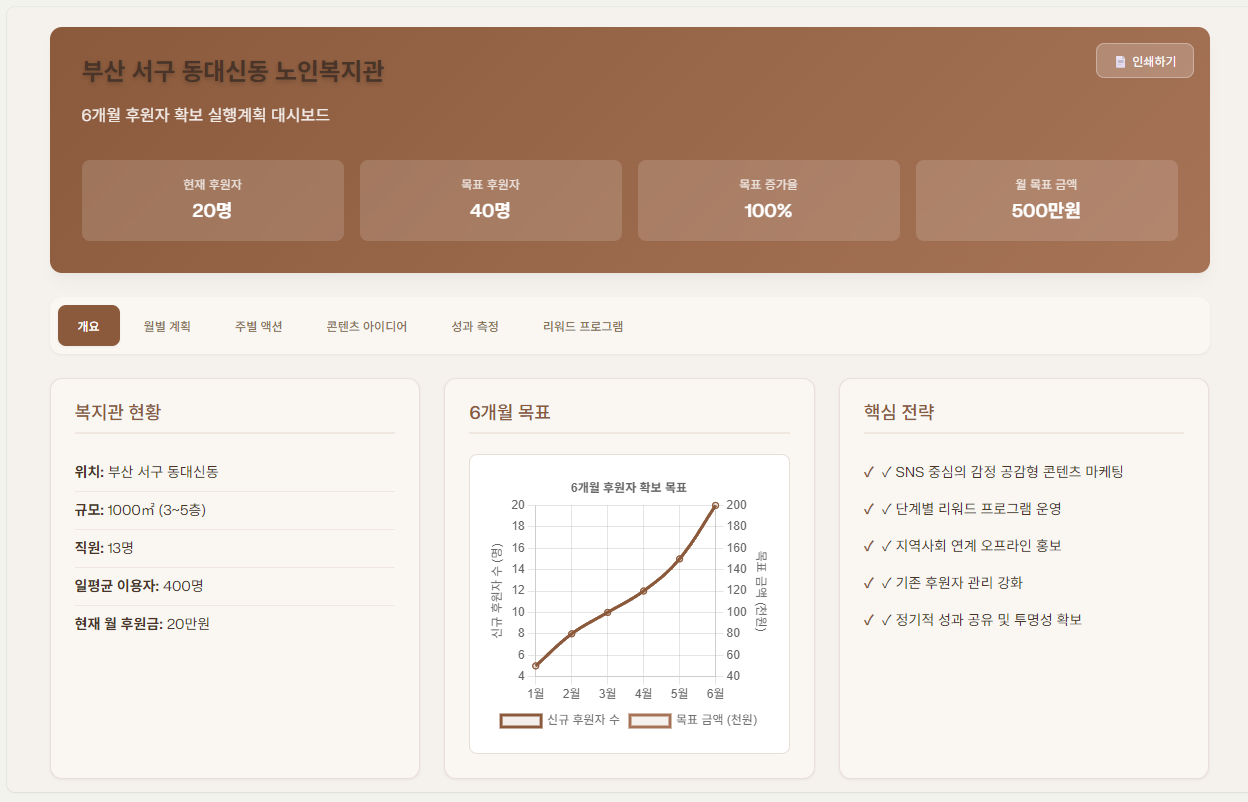
Task: Click the 월 목표 금액 500만원 stat card
Action: pyautogui.click(x=1046, y=199)
